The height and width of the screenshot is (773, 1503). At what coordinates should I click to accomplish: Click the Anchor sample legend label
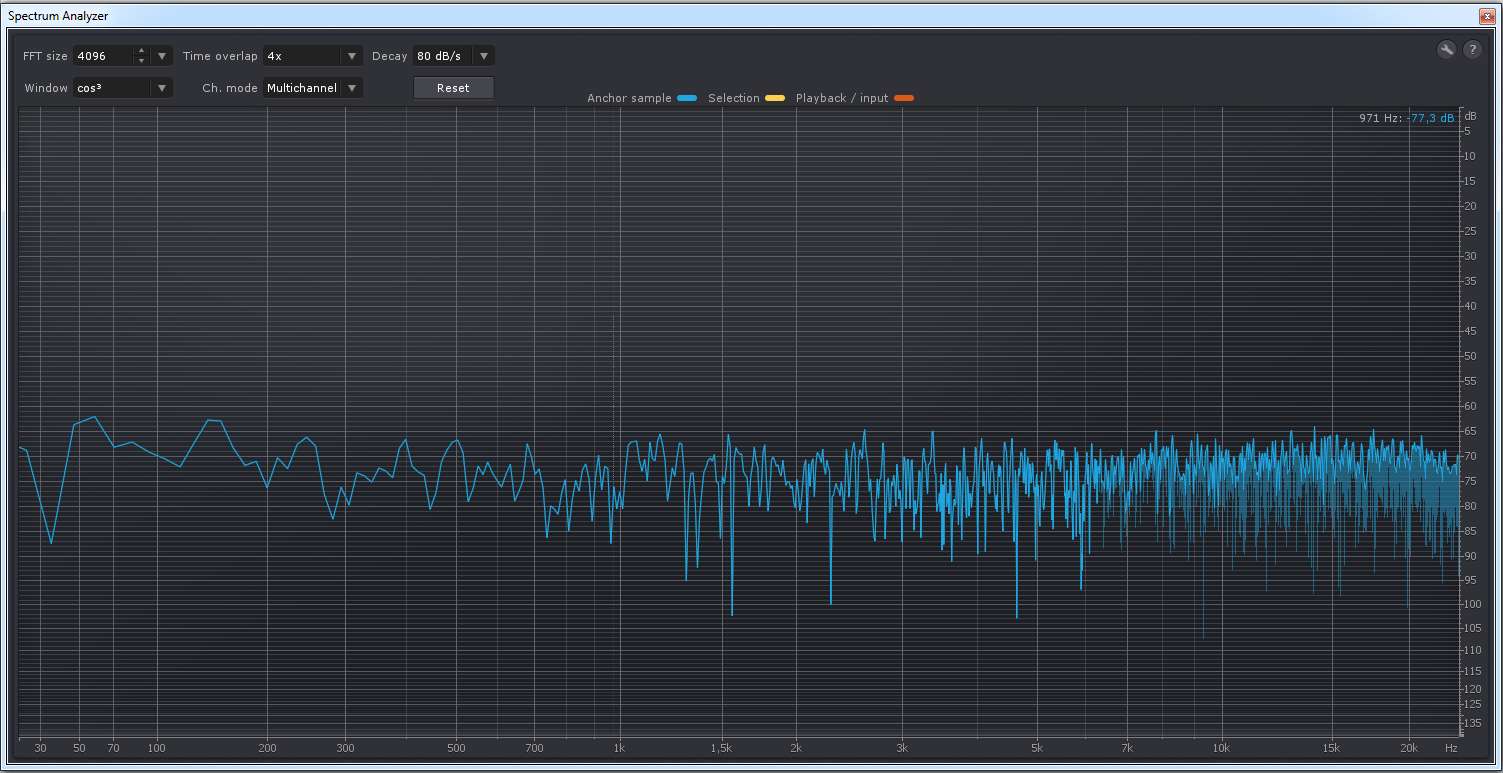(x=629, y=98)
